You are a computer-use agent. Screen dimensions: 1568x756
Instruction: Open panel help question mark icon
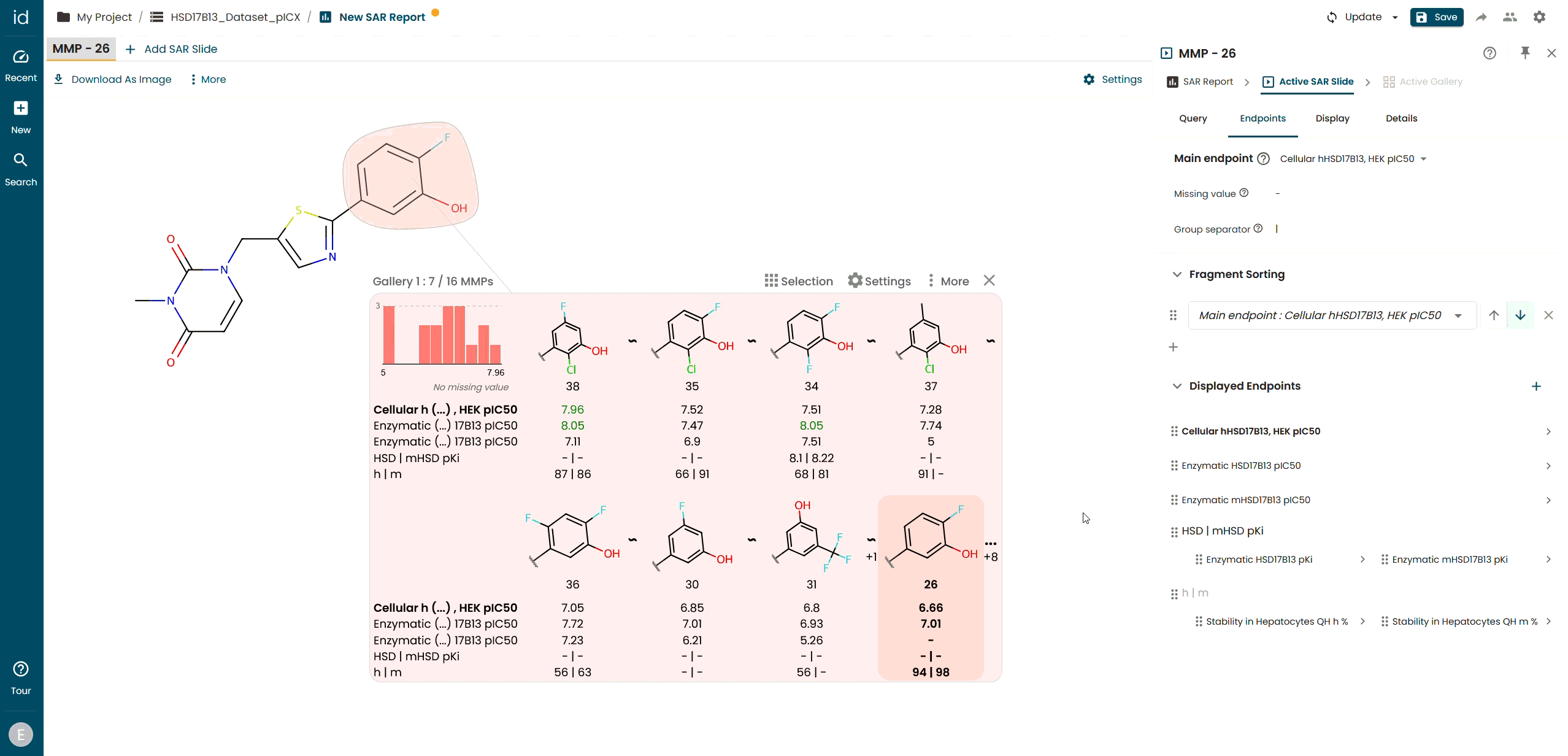[x=1489, y=53]
